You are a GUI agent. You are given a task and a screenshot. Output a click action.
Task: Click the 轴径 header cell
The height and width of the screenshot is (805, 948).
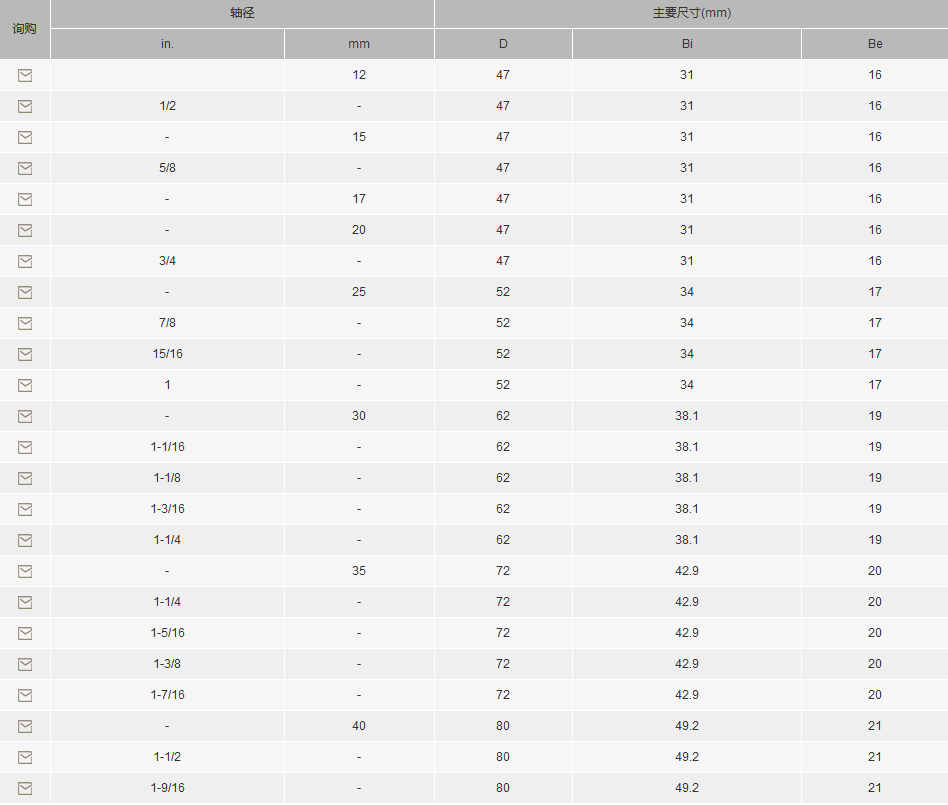242,13
